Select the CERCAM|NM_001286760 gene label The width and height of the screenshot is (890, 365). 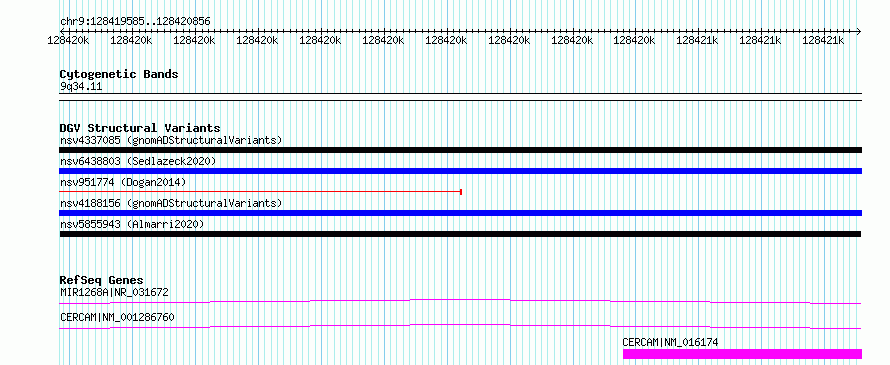[117, 317]
